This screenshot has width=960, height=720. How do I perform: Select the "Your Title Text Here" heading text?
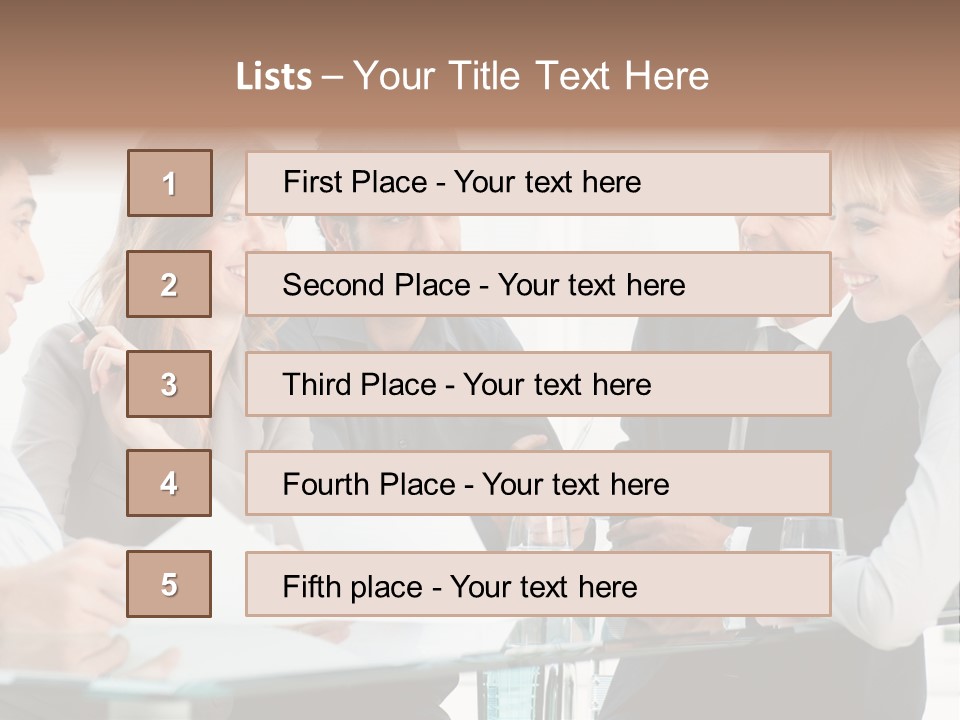tap(531, 76)
